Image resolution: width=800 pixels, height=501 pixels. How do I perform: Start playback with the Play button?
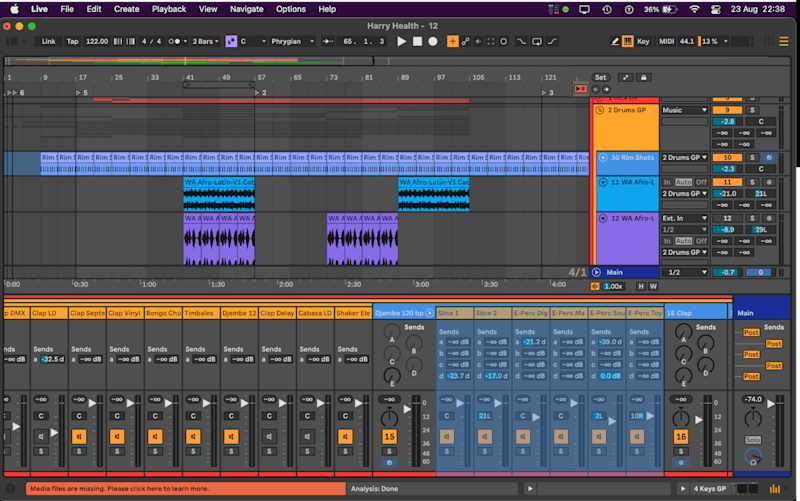(402, 41)
